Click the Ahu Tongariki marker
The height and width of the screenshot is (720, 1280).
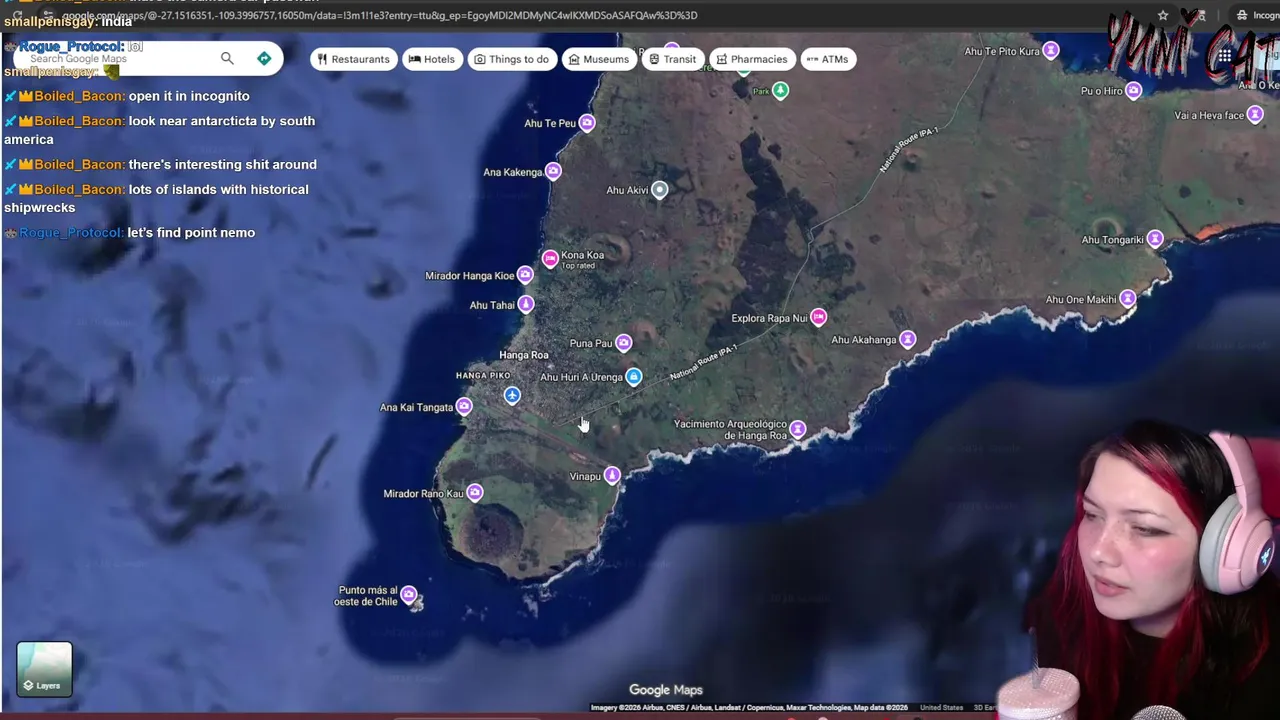point(1155,239)
